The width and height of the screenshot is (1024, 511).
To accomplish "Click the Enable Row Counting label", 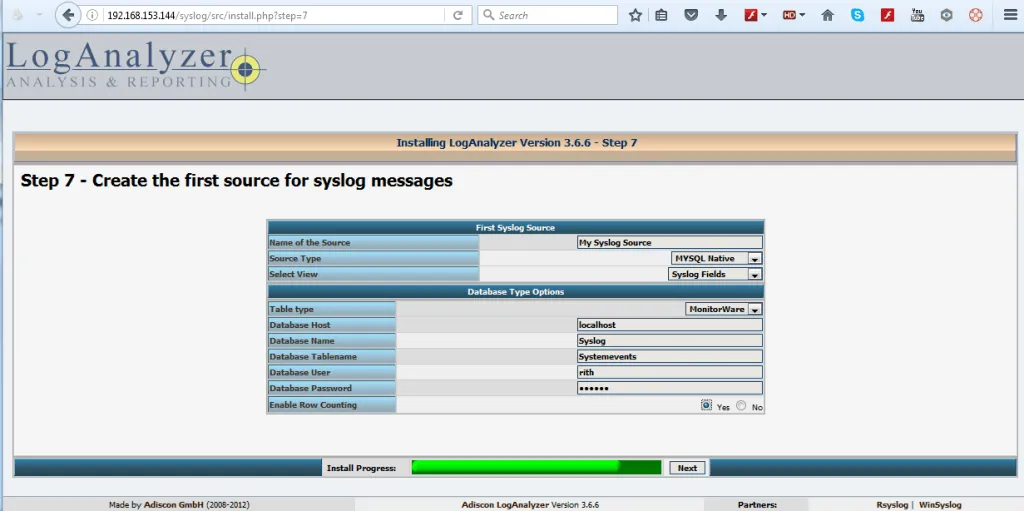I will (313, 405).
